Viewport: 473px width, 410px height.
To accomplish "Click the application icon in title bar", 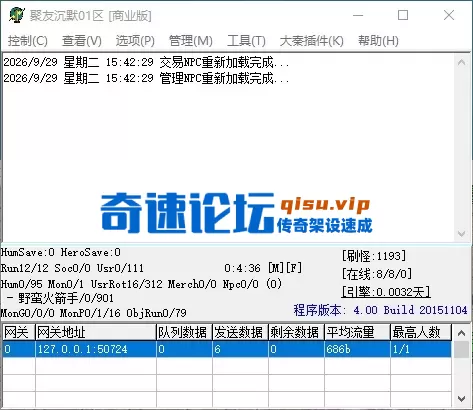I will click(x=16, y=15).
